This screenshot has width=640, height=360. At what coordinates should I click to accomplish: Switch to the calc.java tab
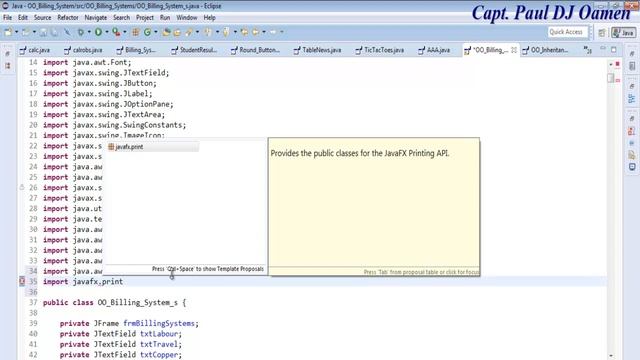click(35, 50)
